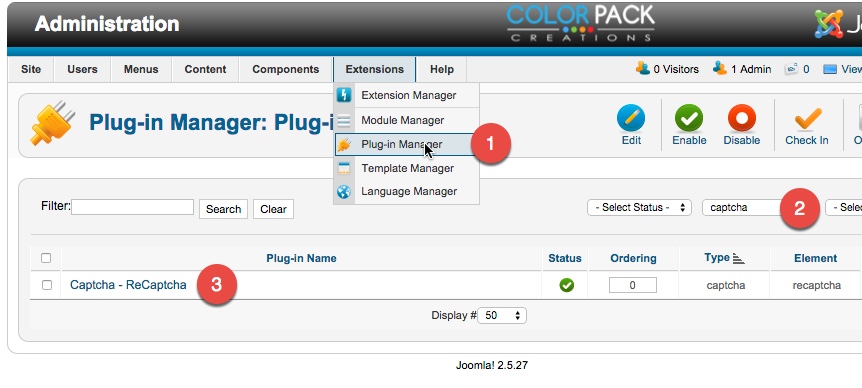Toggle the select-all checkbox in table header
862x388 pixels.
point(46,258)
